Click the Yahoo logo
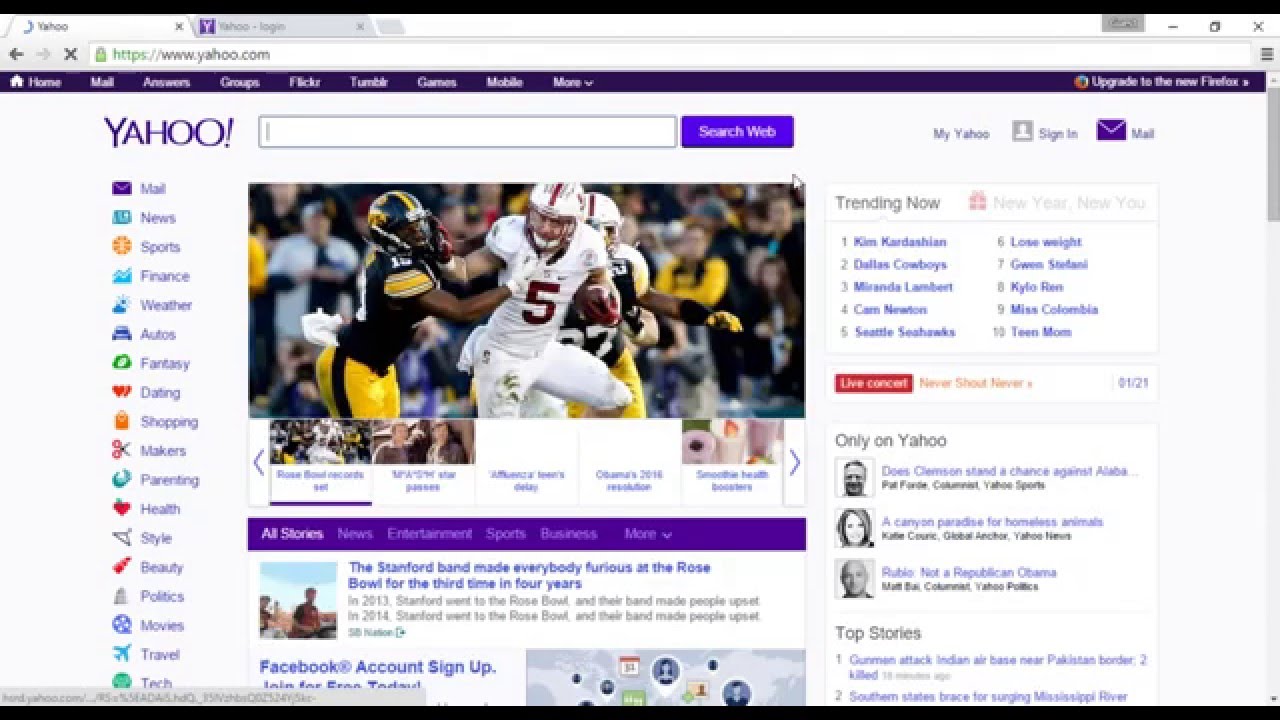The width and height of the screenshot is (1280, 720). [169, 132]
